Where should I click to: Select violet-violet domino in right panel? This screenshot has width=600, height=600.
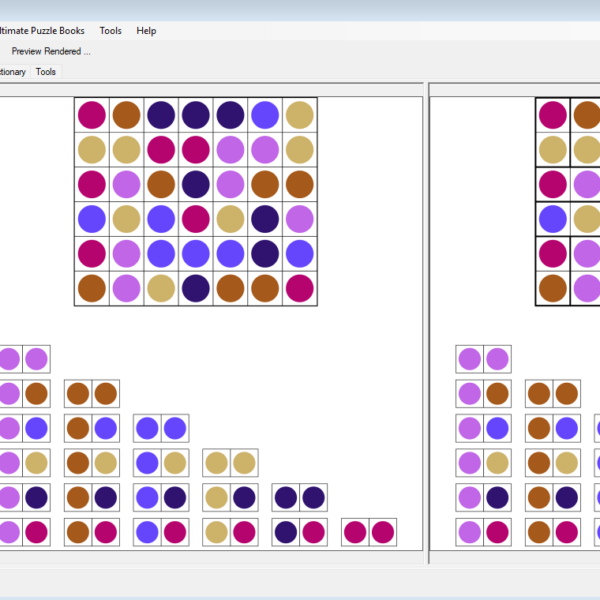483,359
